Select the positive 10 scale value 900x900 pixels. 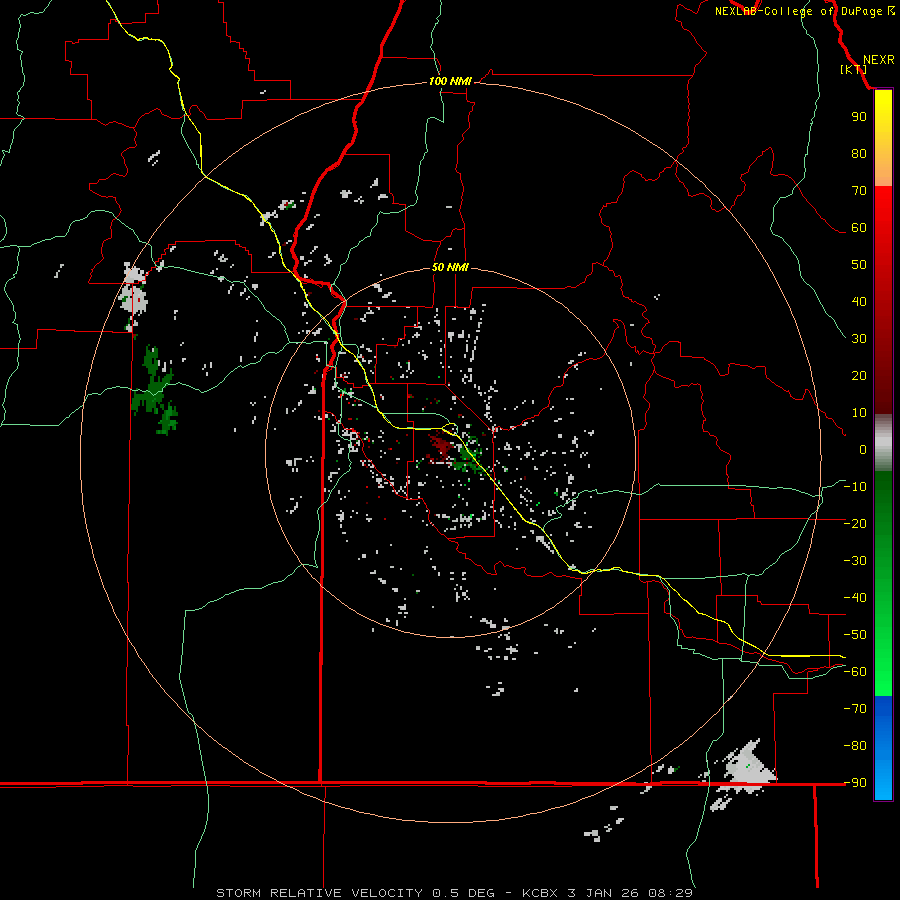(x=859, y=413)
